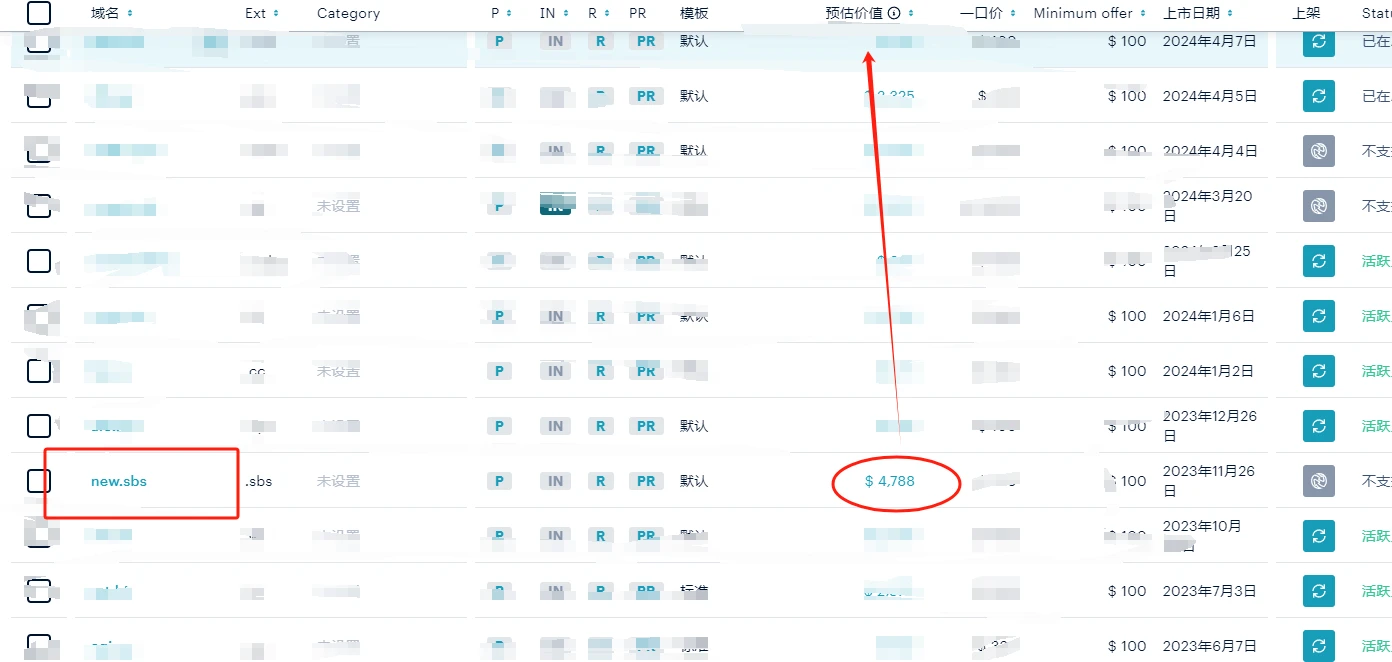
Task: Toggle the select-all checkbox in the table header
Action: click(38, 13)
